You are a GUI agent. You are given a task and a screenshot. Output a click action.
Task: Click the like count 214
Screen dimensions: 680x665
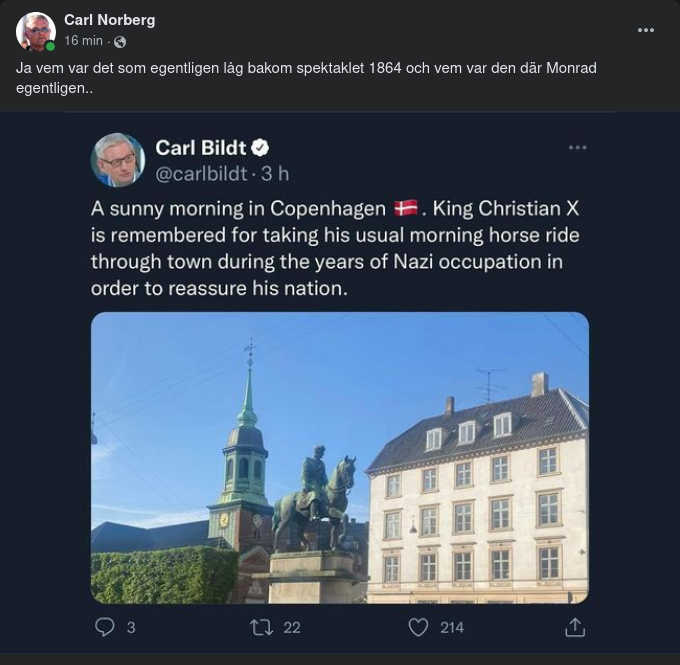pyautogui.click(x=452, y=627)
